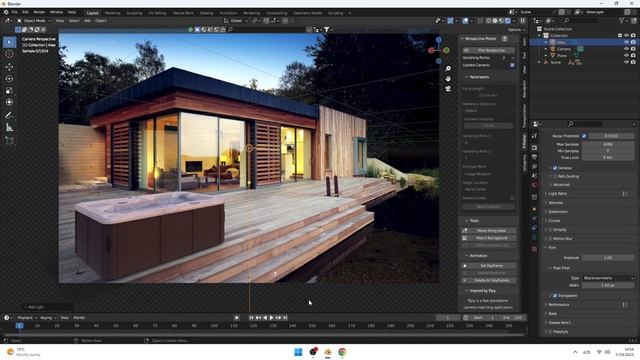Toggle the Denoise checkbox
The height and width of the screenshot is (360, 640).
click(x=555, y=168)
